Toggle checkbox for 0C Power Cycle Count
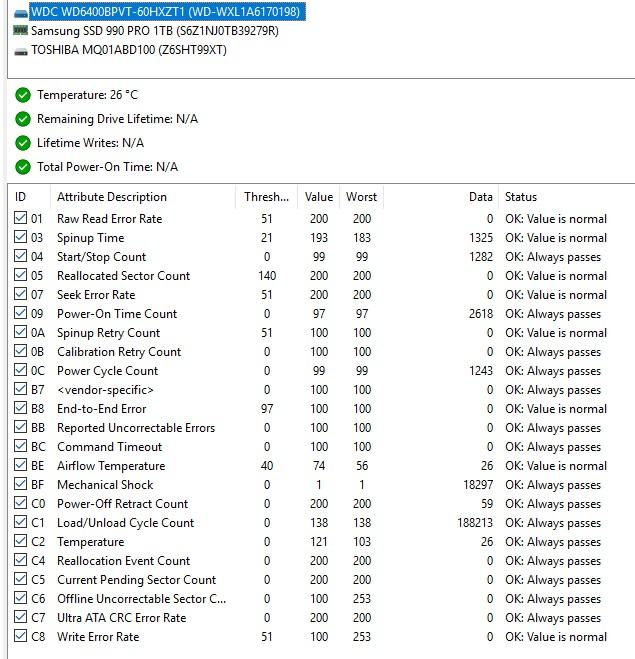 pyautogui.click(x=20, y=369)
